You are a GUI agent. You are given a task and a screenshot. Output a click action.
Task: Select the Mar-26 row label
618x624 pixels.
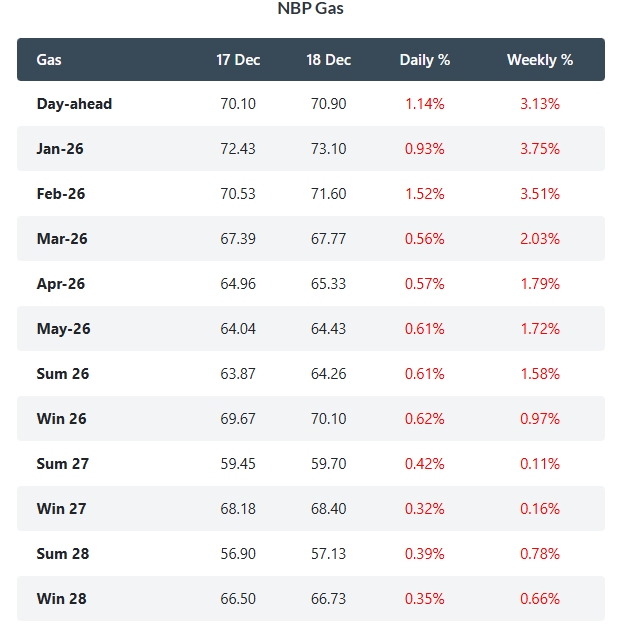pyautogui.click(x=61, y=239)
